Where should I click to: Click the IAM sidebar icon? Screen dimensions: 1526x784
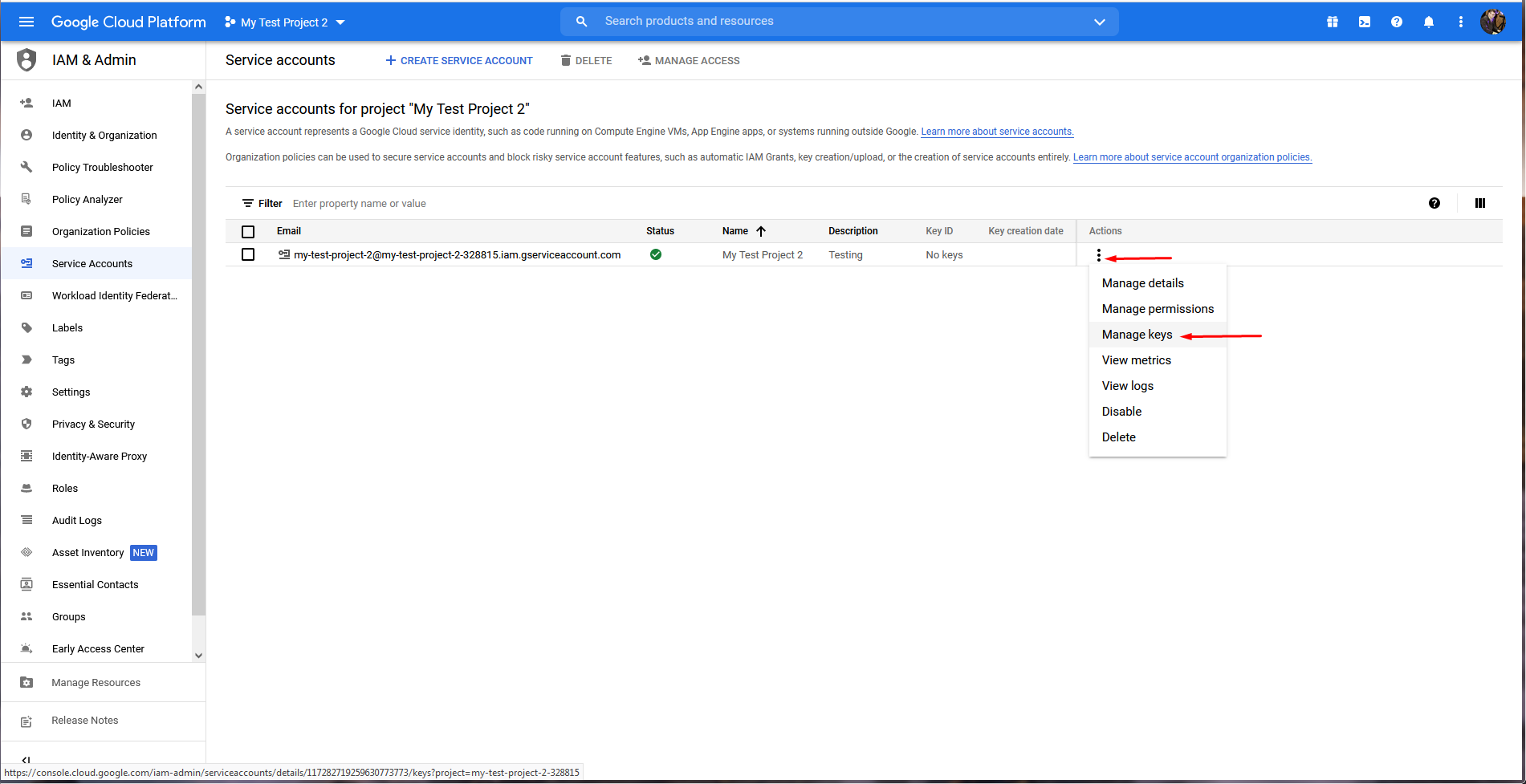(26, 103)
